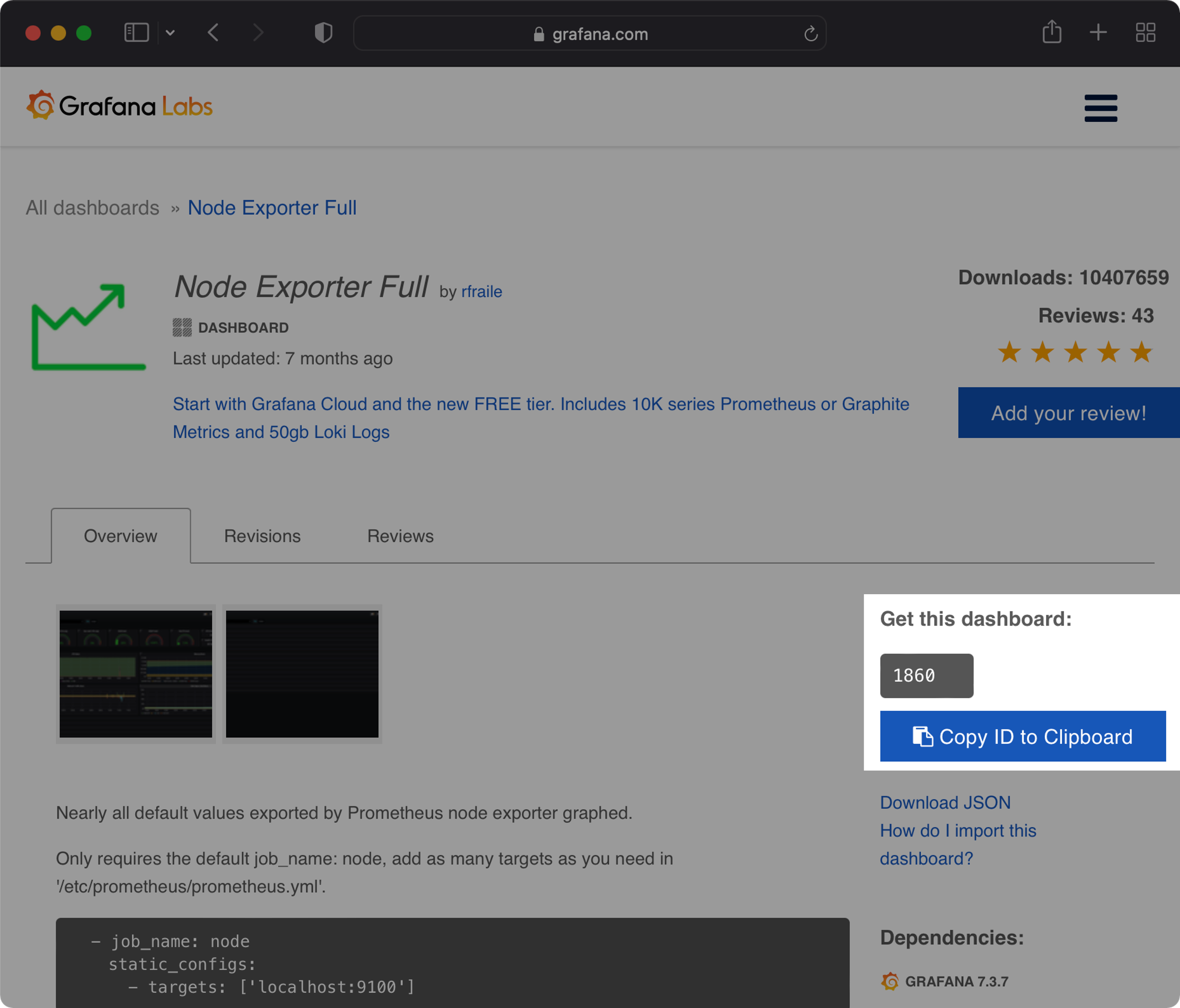This screenshot has width=1180, height=1008.
Task: Click the privacy shield icon
Action: point(324,33)
